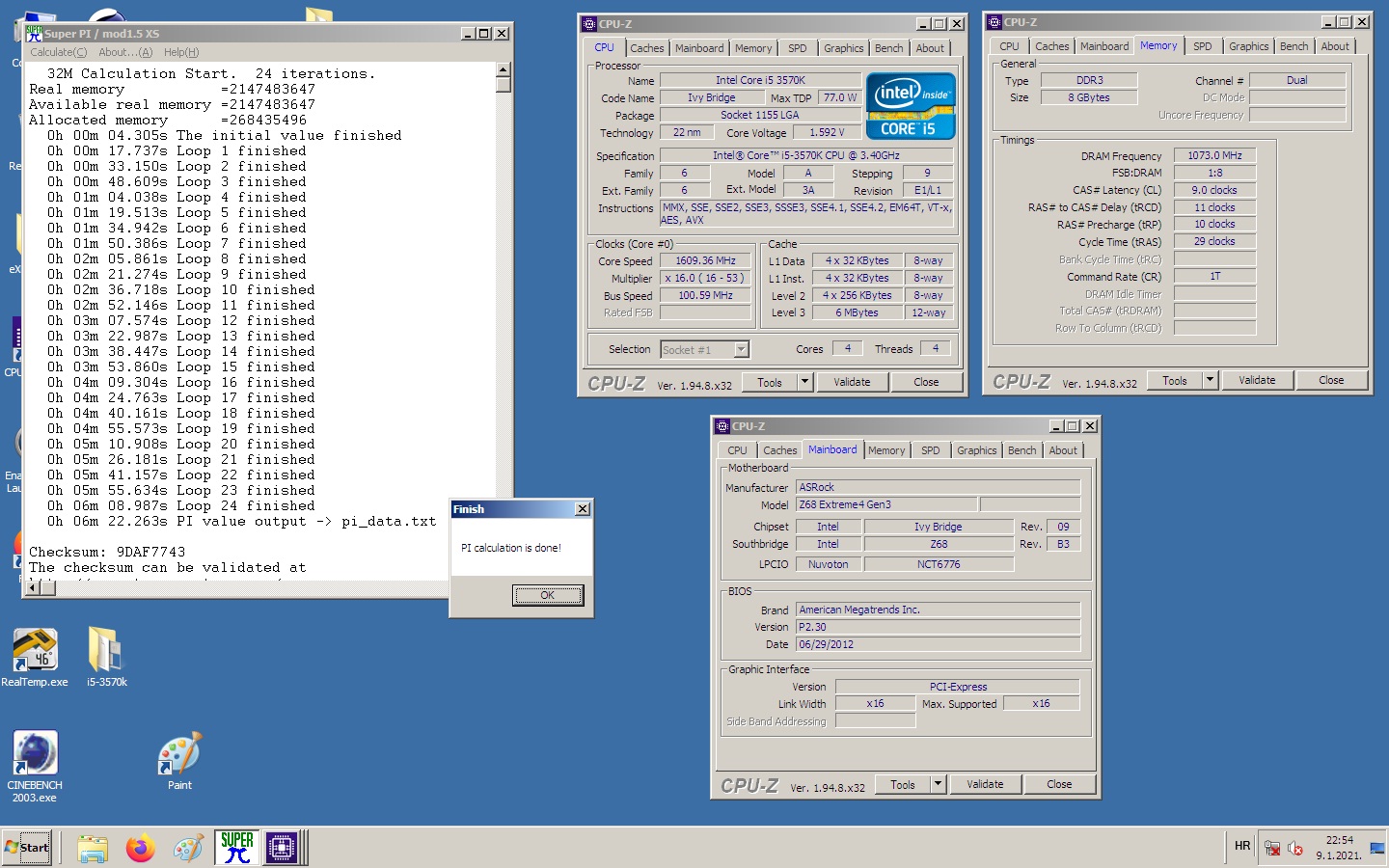Image resolution: width=1389 pixels, height=868 pixels.
Task: Click the 8 GBytes memory size value
Action: (x=1088, y=97)
